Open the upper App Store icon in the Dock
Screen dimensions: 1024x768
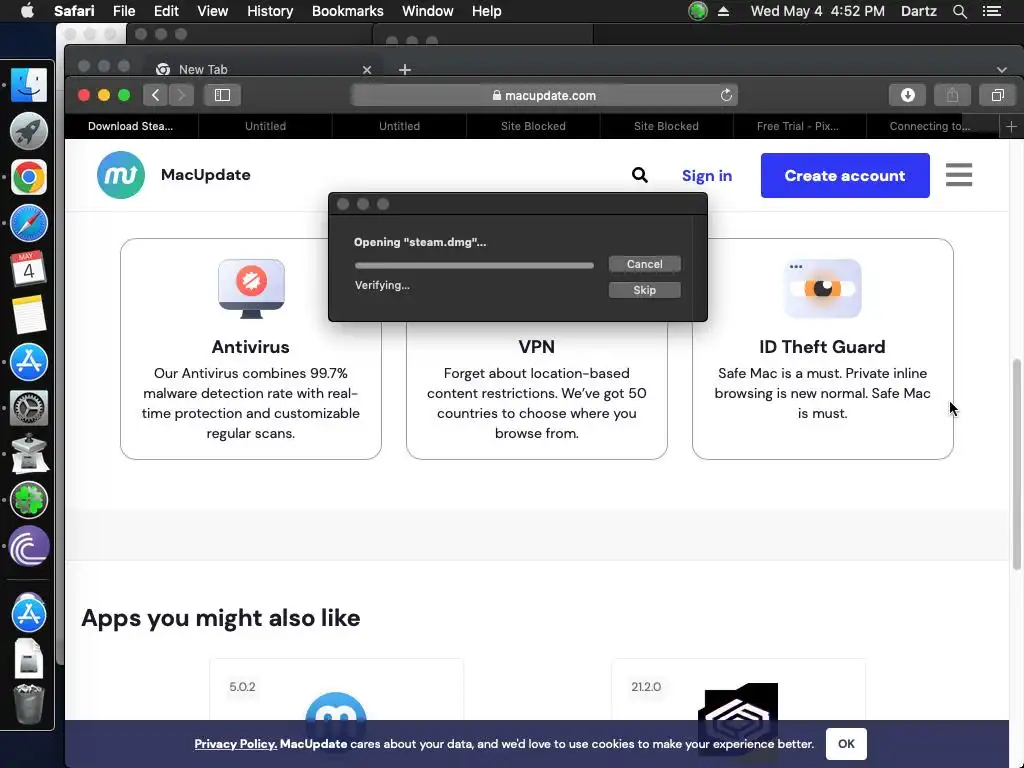(29, 362)
